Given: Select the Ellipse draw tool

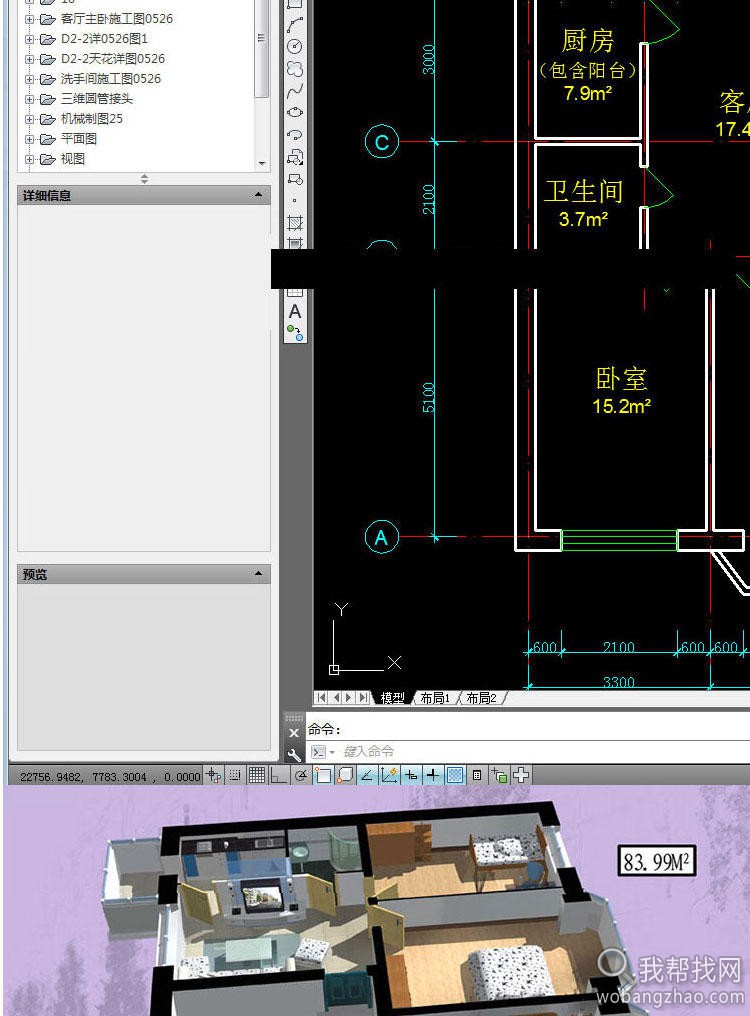Looking at the screenshot, I should pos(295,112).
